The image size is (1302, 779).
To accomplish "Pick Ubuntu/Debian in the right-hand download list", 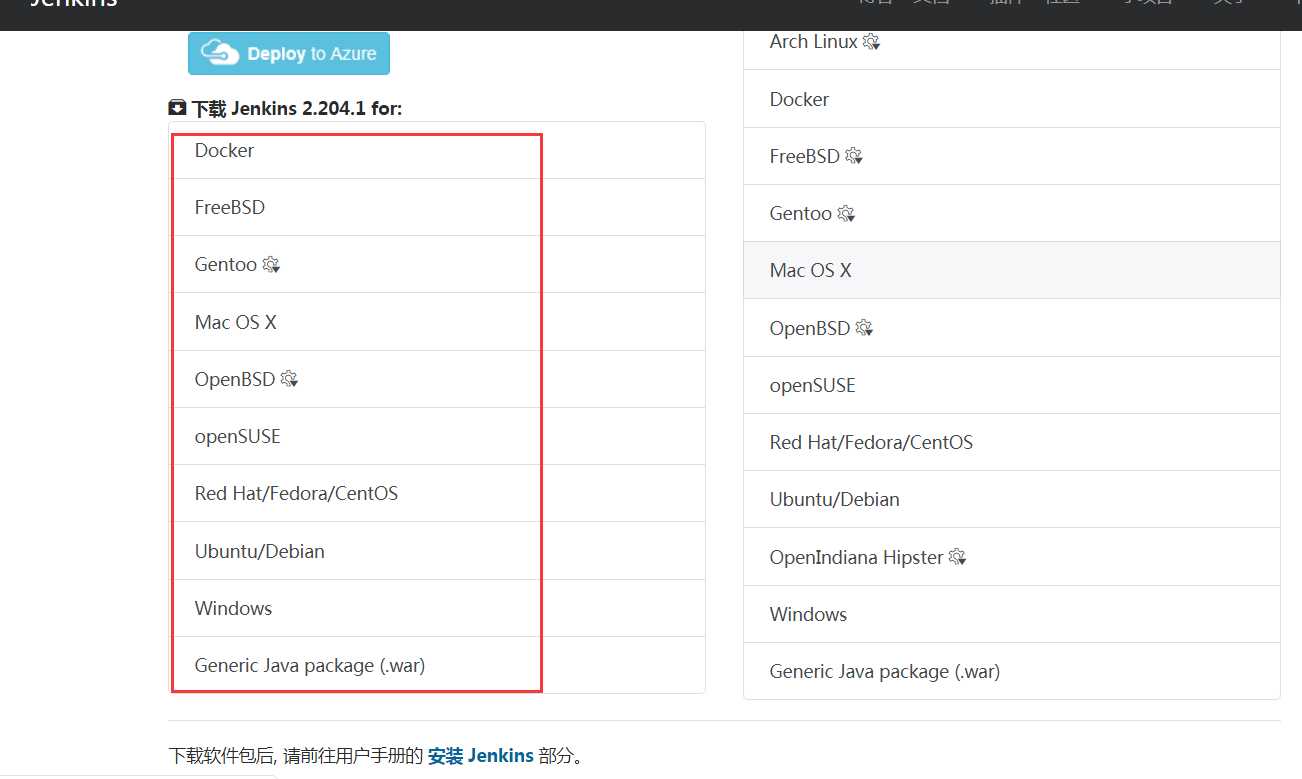I will 1012,499.
